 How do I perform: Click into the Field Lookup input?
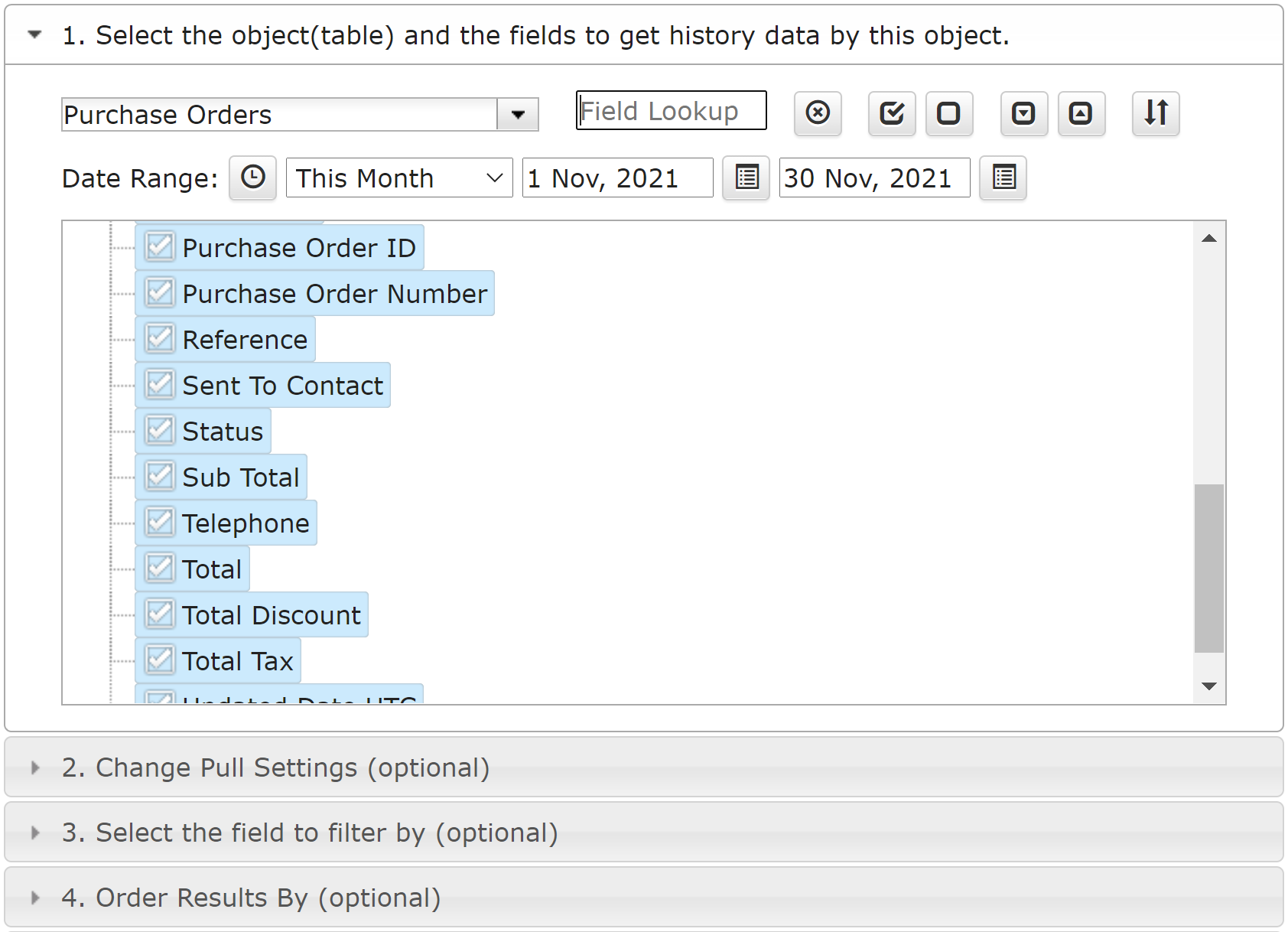(671, 111)
